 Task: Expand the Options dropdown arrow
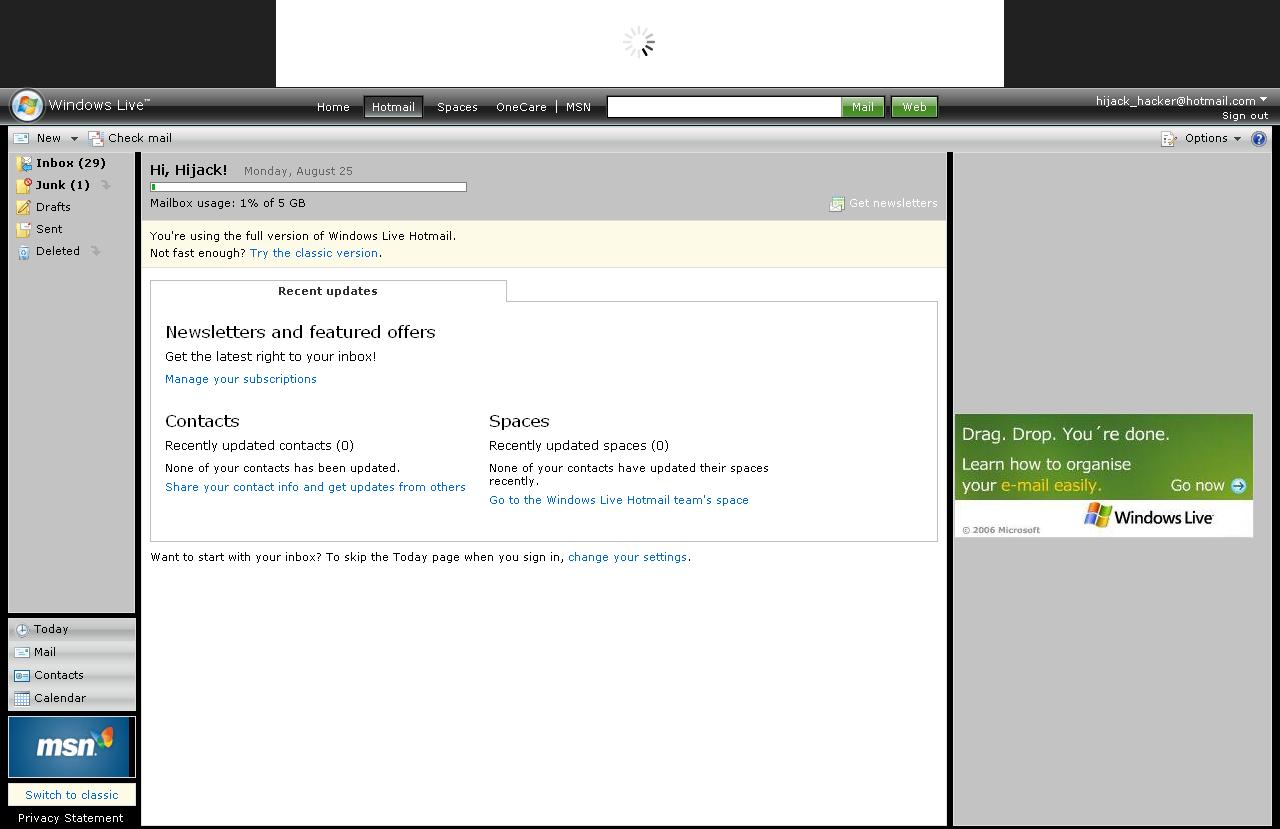[x=1237, y=139]
